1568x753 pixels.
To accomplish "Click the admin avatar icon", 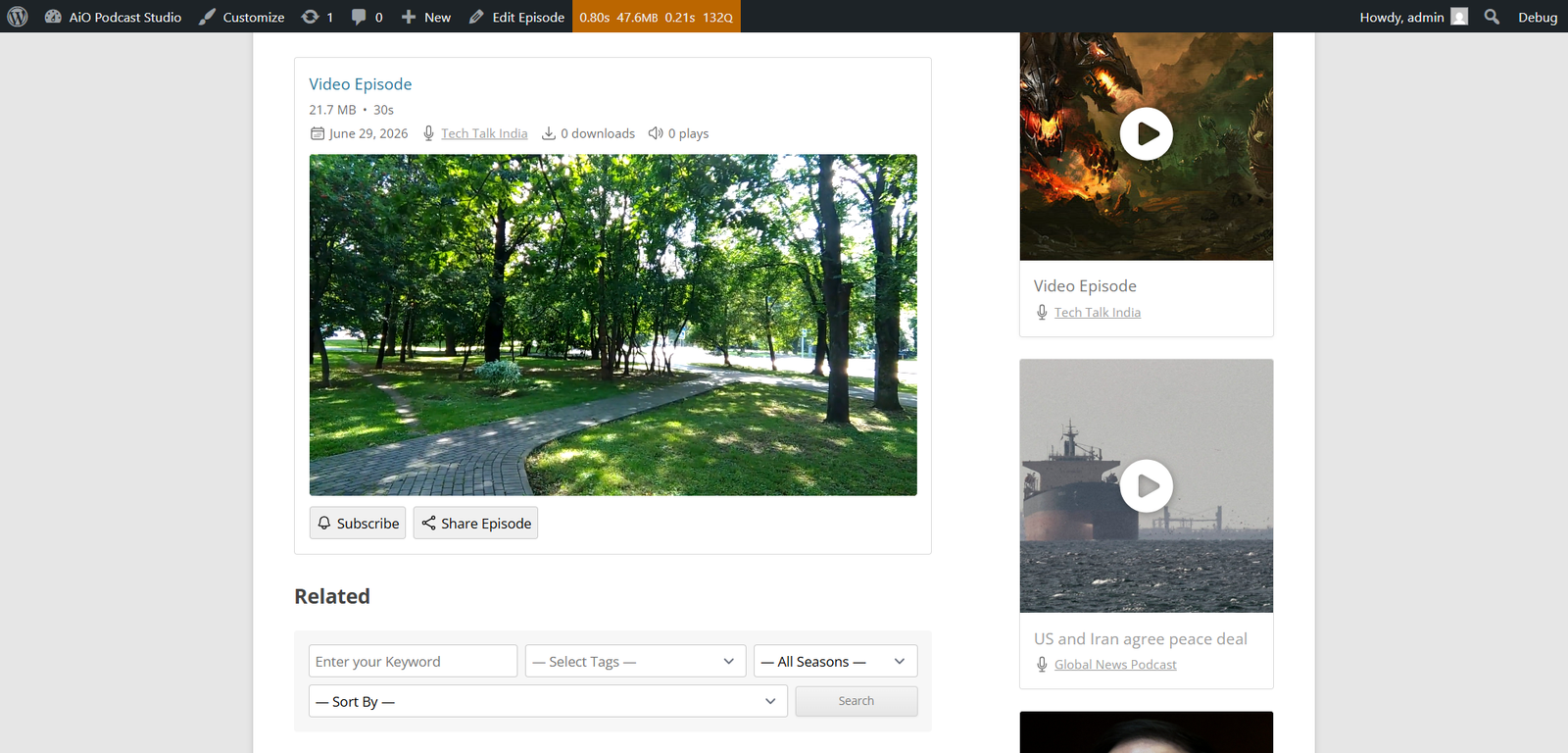I will tap(1459, 17).
